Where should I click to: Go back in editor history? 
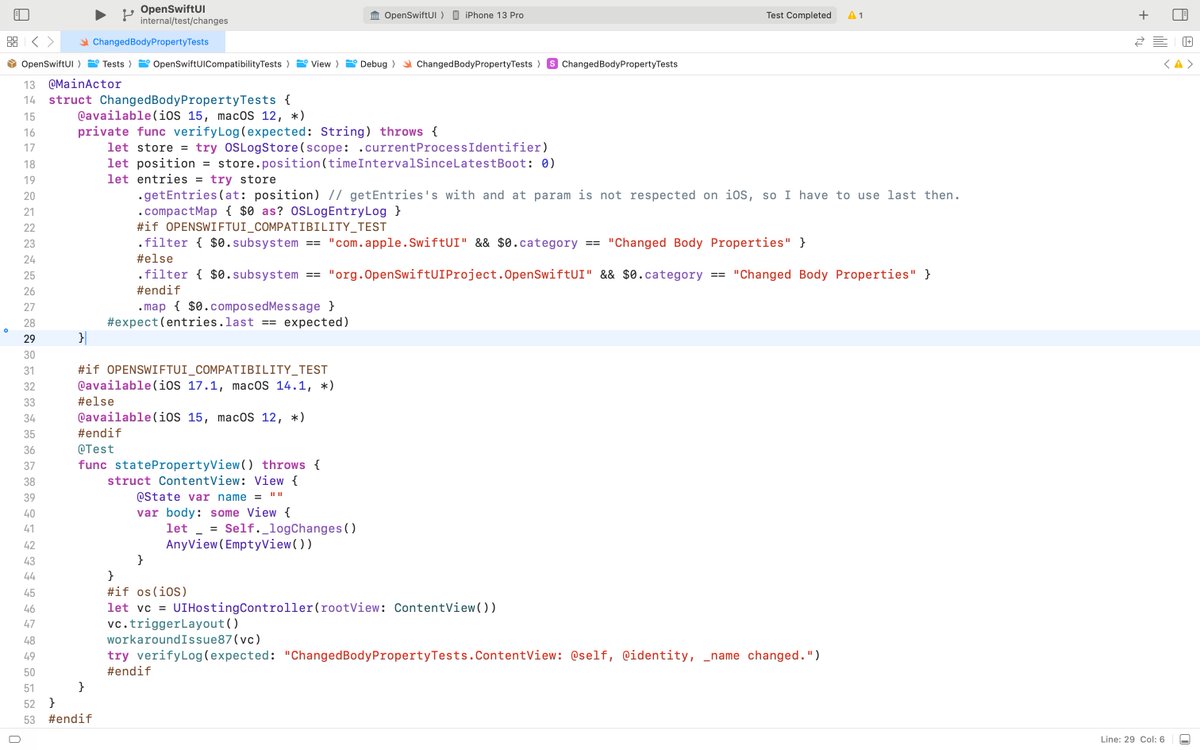[x=34, y=42]
